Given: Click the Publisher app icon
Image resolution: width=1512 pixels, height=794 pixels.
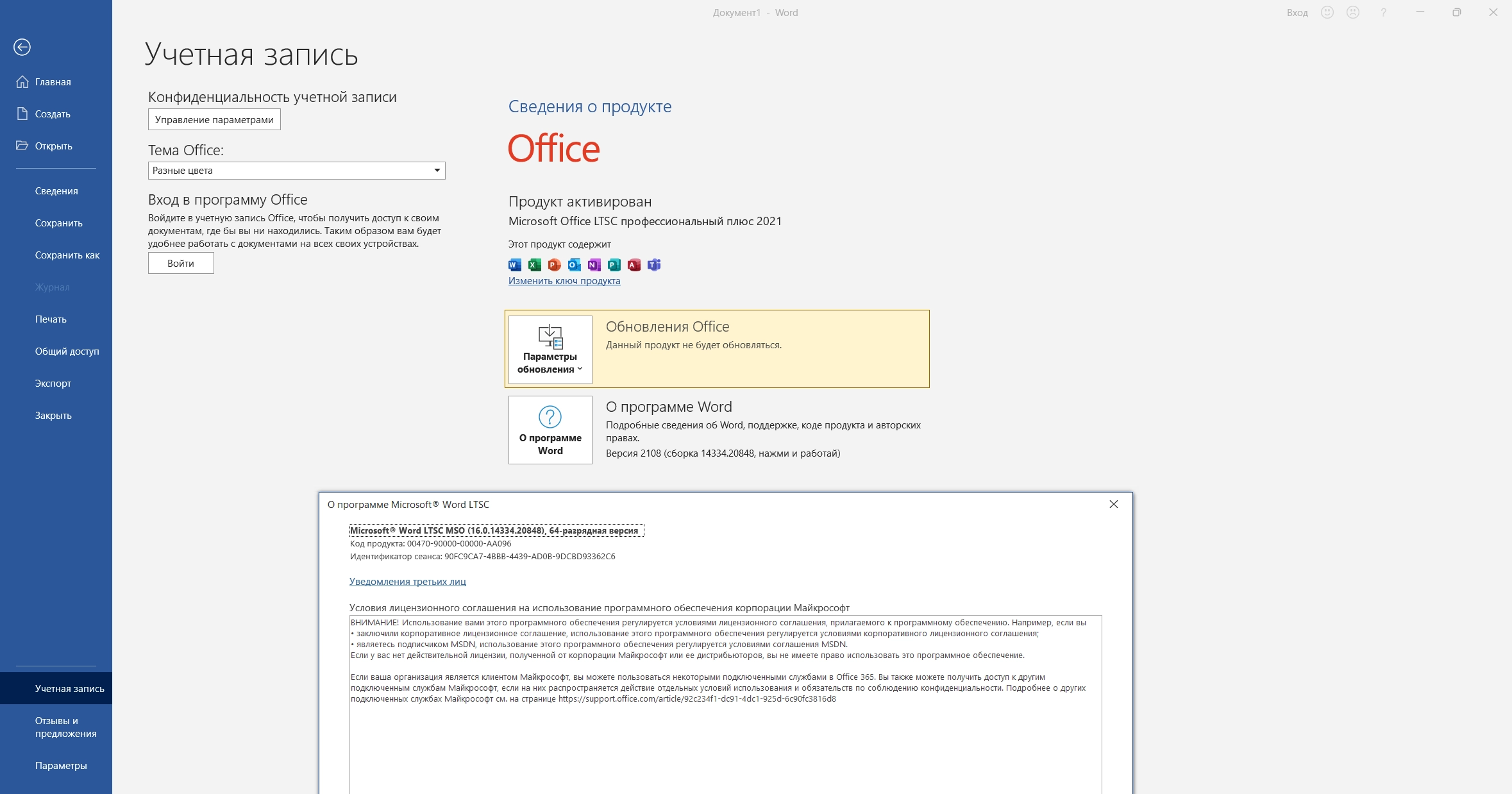Looking at the screenshot, I should coord(614,265).
